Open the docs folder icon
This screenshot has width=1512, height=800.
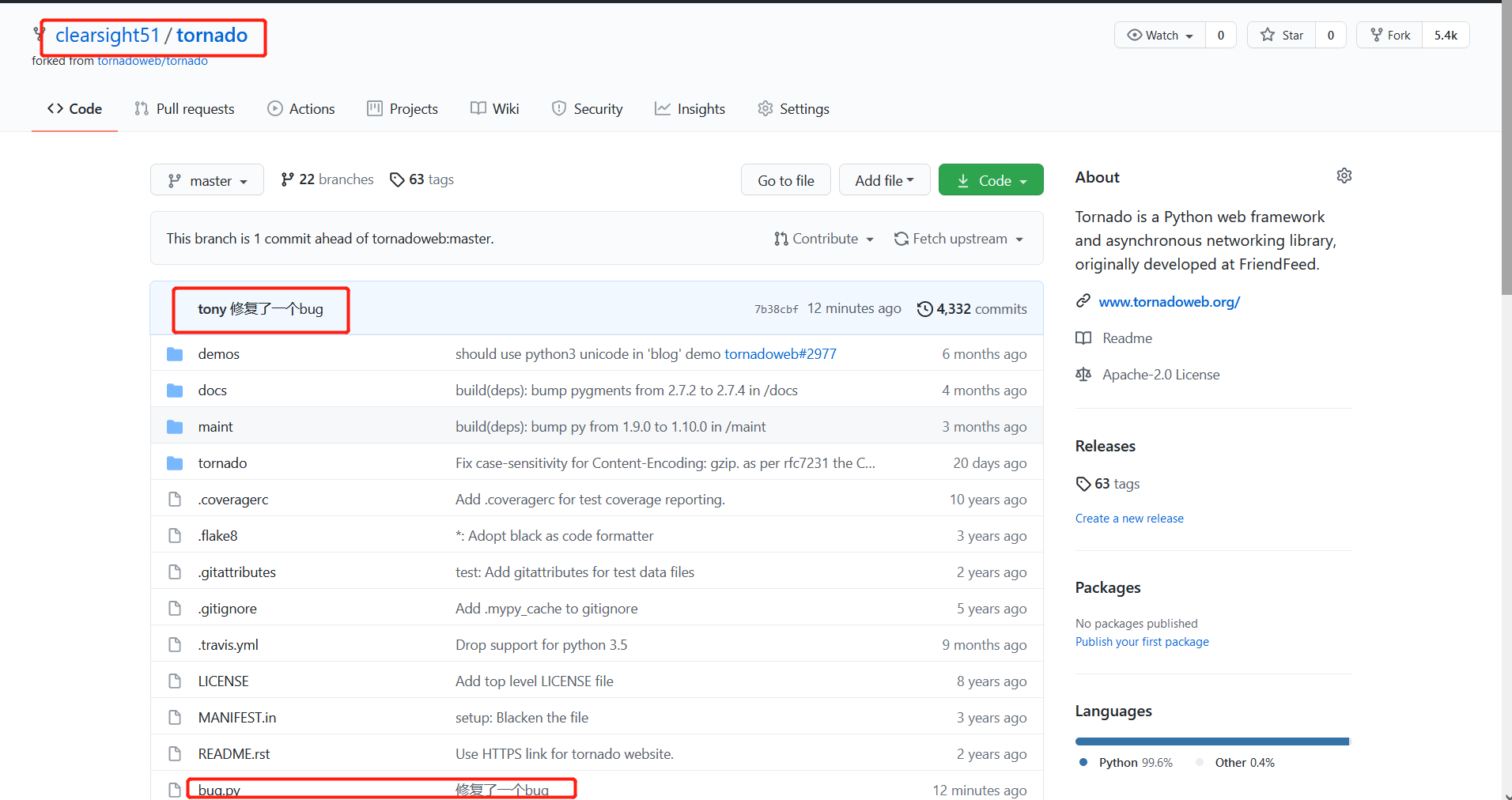(x=175, y=391)
